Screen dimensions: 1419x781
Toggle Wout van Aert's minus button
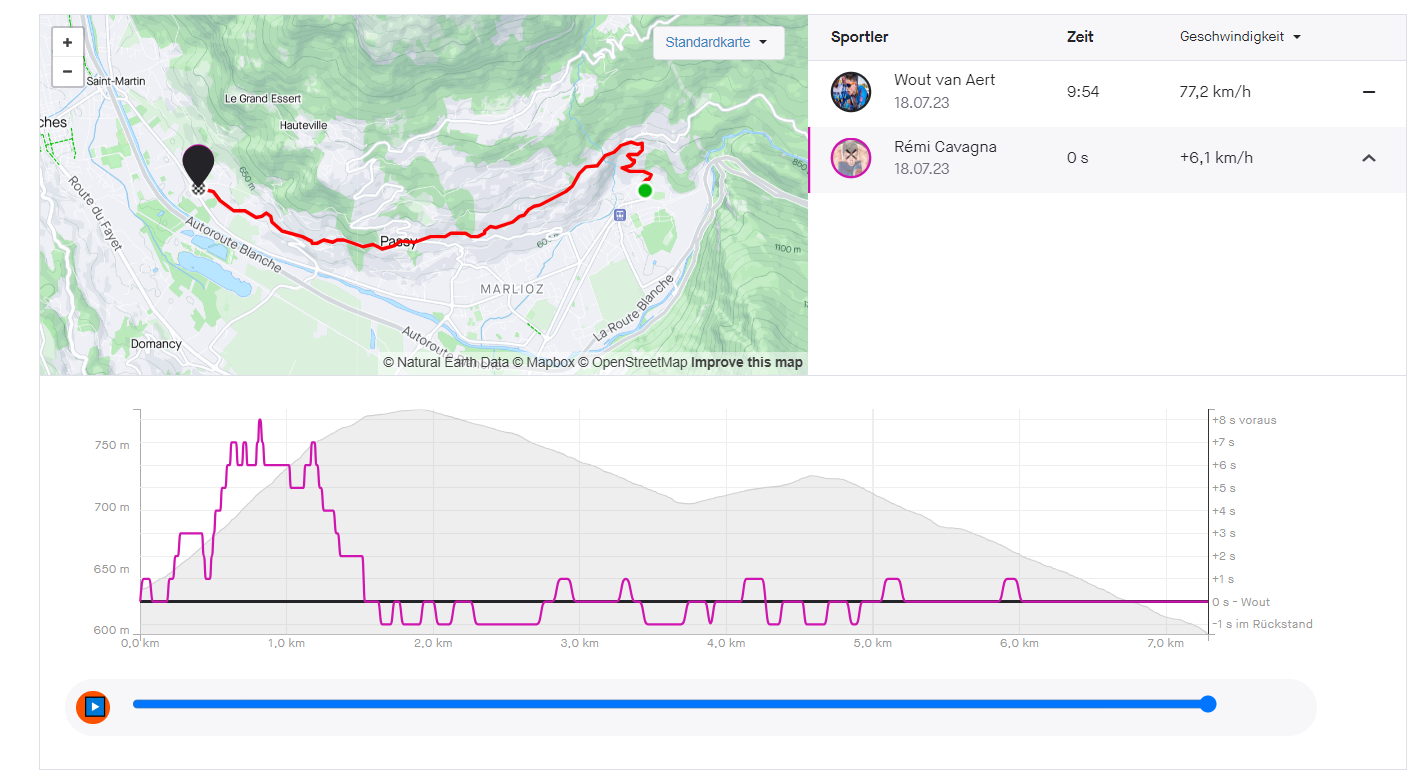tap(1368, 92)
